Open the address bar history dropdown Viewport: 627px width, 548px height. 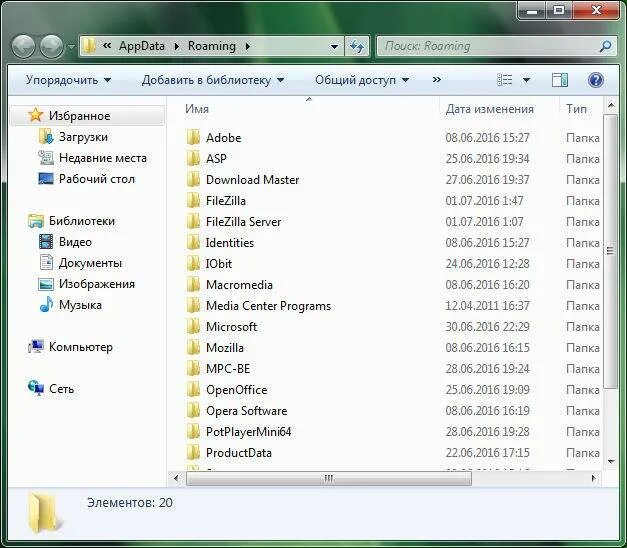pos(334,47)
